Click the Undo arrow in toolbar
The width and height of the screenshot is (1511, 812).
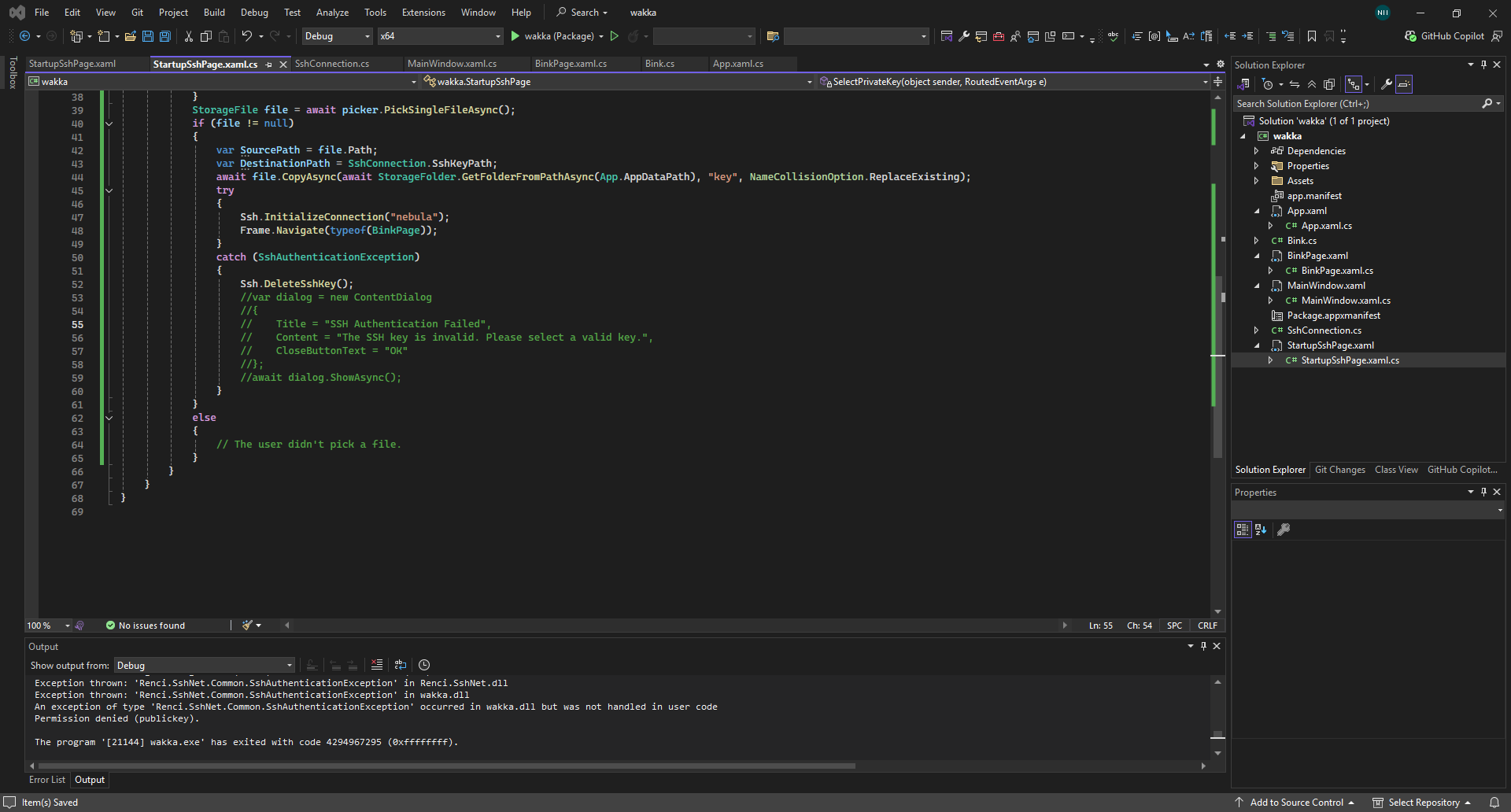click(247, 36)
